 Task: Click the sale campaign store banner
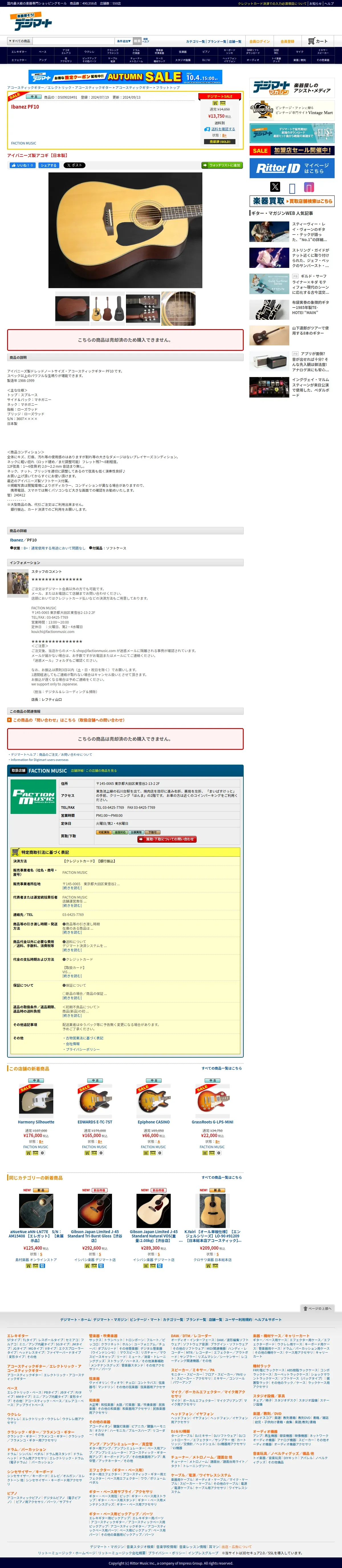pos(292,150)
